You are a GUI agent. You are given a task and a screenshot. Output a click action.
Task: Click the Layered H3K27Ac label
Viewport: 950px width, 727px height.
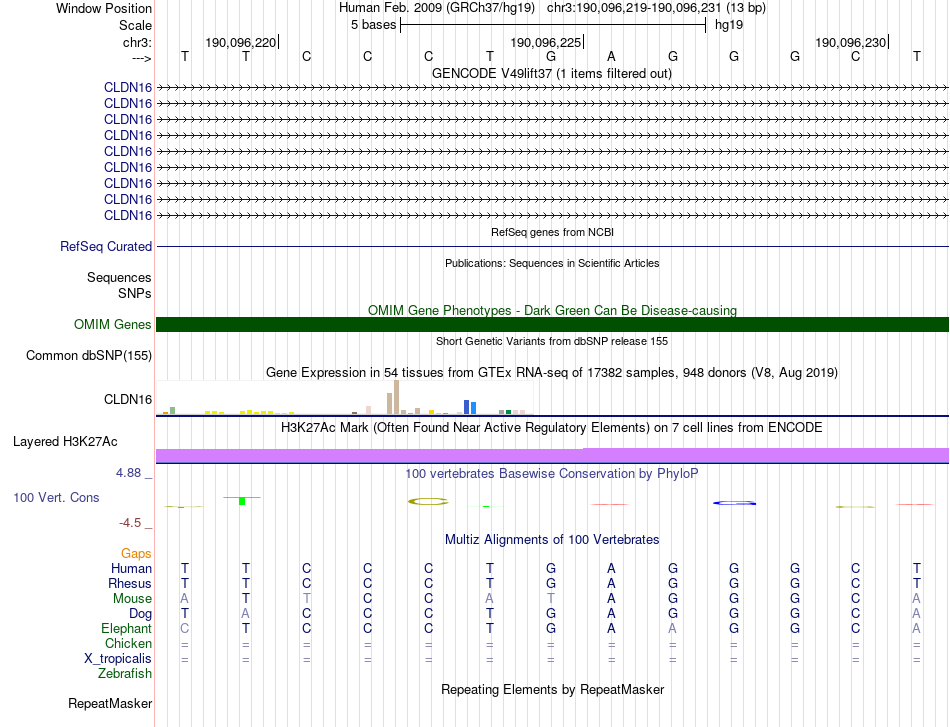[x=65, y=442]
